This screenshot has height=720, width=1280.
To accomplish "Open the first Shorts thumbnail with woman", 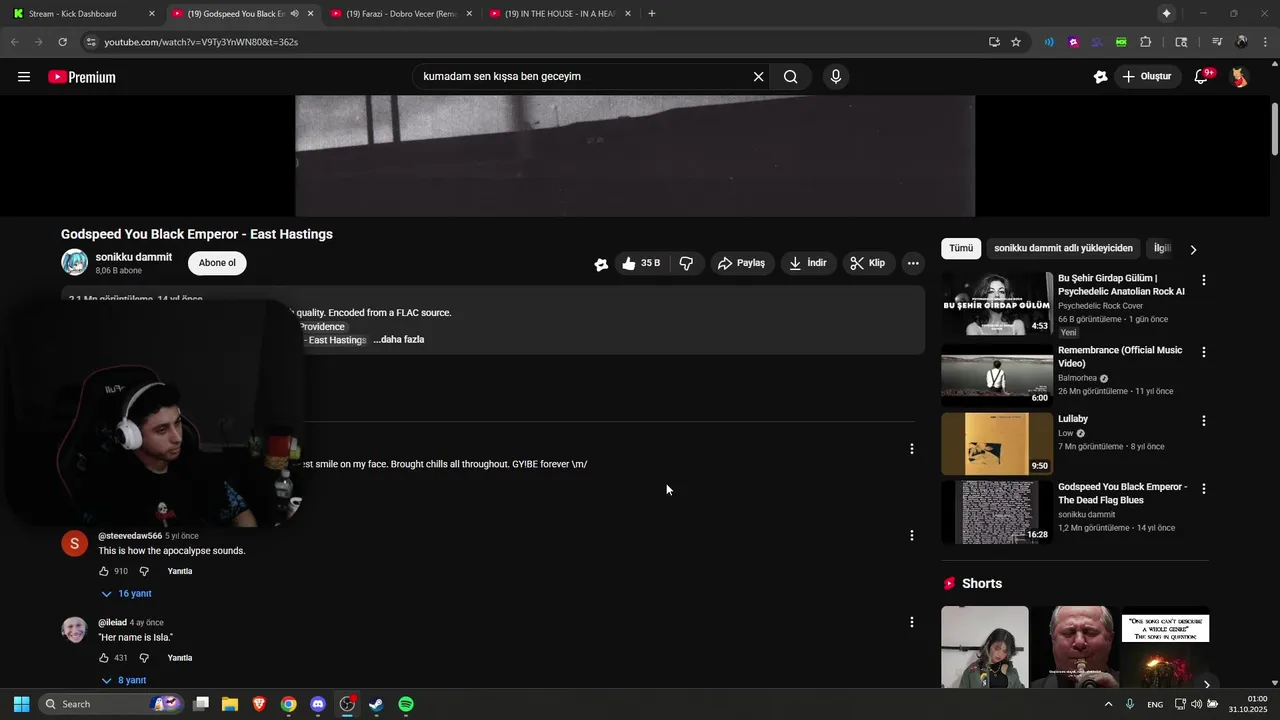I will pyautogui.click(x=984, y=647).
